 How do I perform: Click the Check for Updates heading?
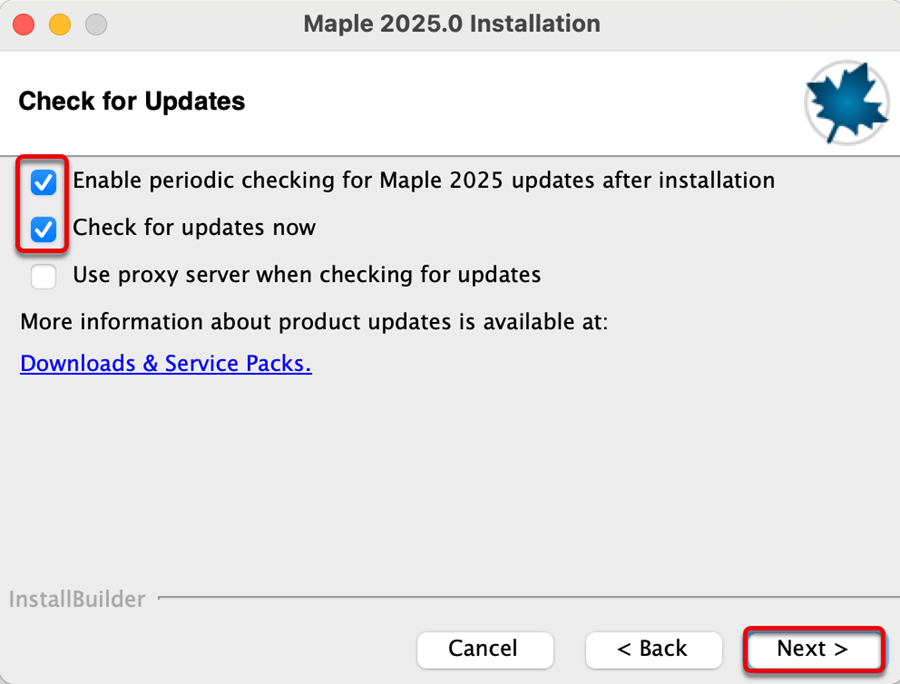(x=131, y=102)
